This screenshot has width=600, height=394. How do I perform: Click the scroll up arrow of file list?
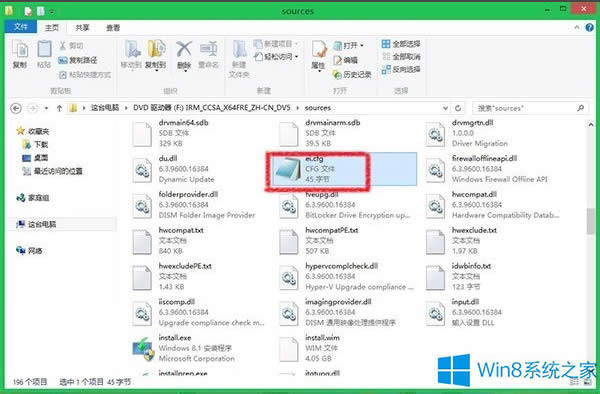tap(590, 125)
